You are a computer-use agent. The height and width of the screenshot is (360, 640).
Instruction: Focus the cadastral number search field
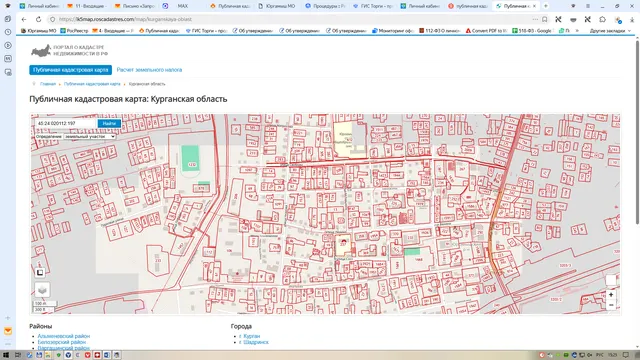66,123
